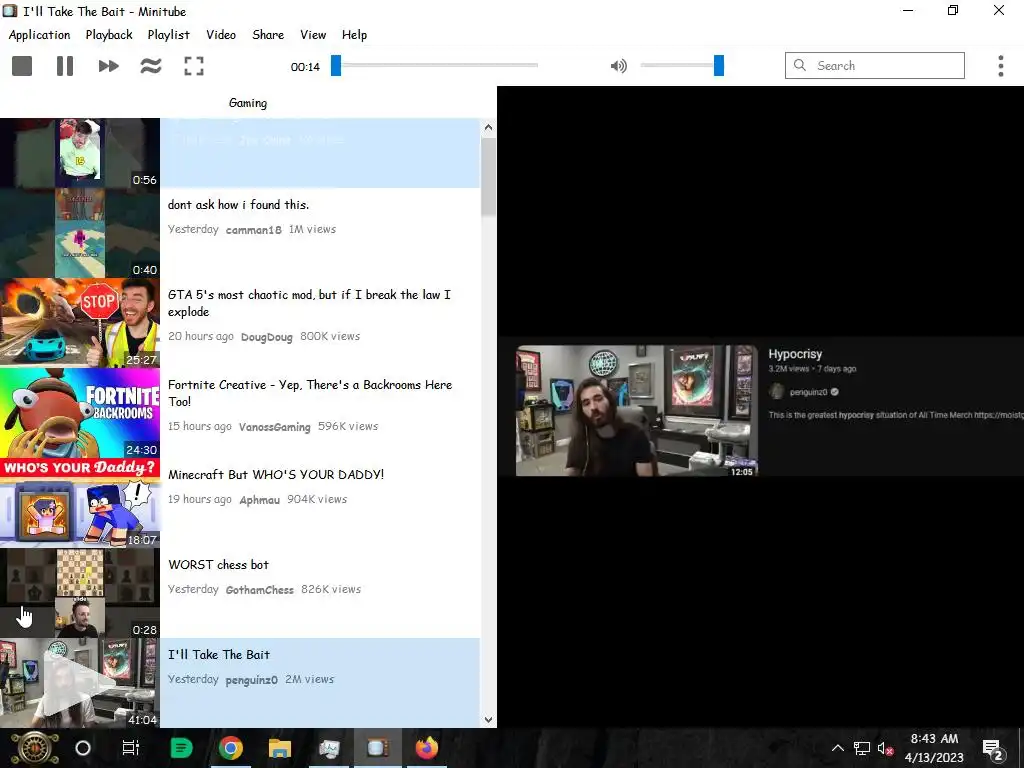Image resolution: width=1024 pixels, height=768 pixels.
Task: Open Firefox from the taskbar
Action: point(426,748)
